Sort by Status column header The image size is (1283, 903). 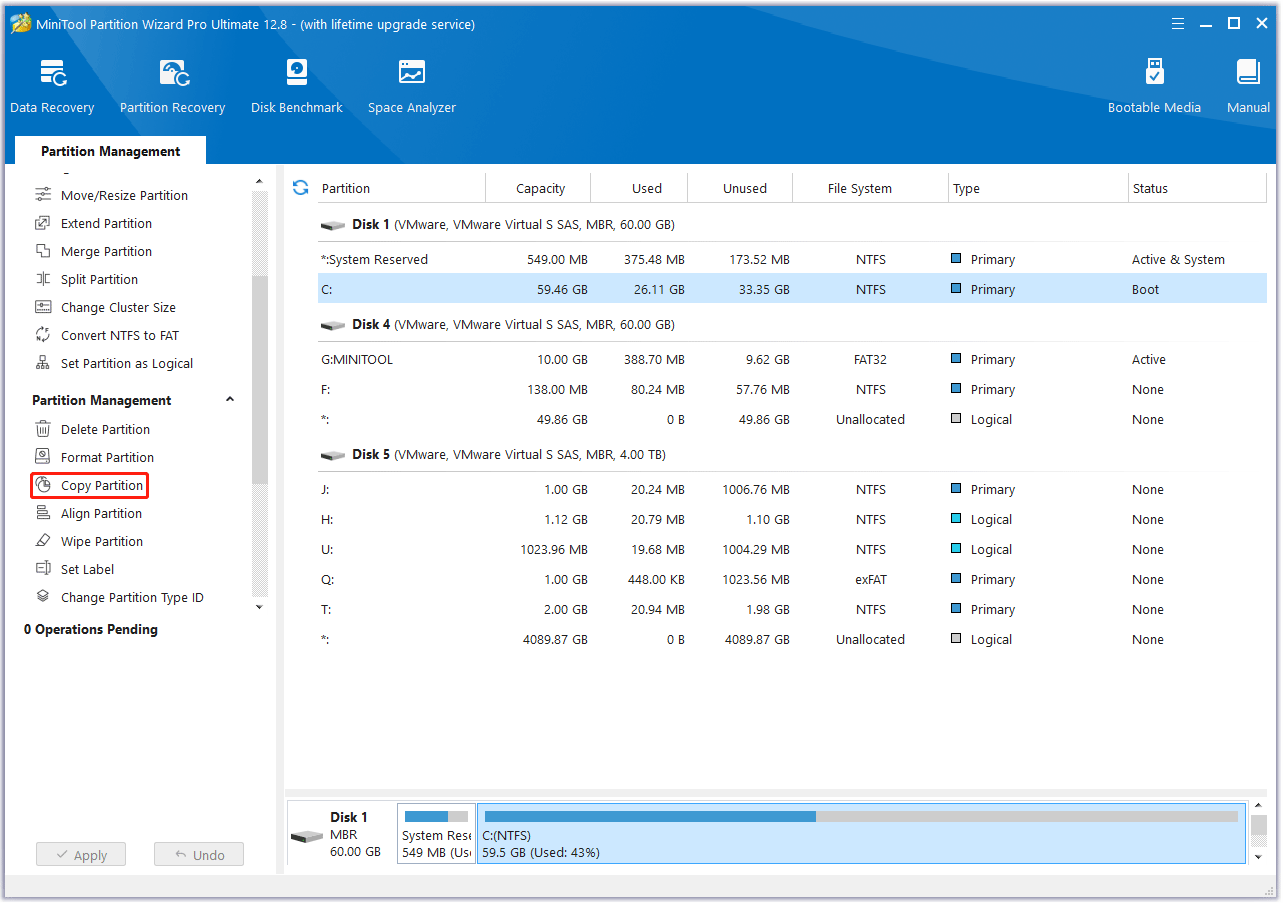point(1196,188)
